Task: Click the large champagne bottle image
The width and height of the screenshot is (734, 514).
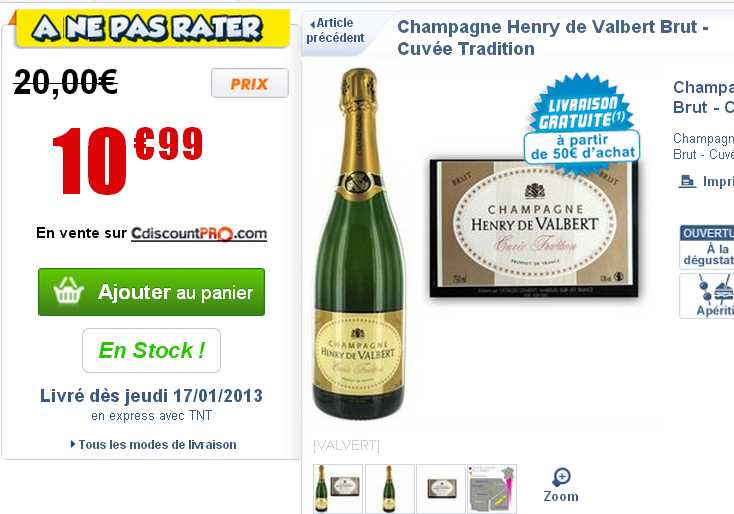Action: pos(359,243)
